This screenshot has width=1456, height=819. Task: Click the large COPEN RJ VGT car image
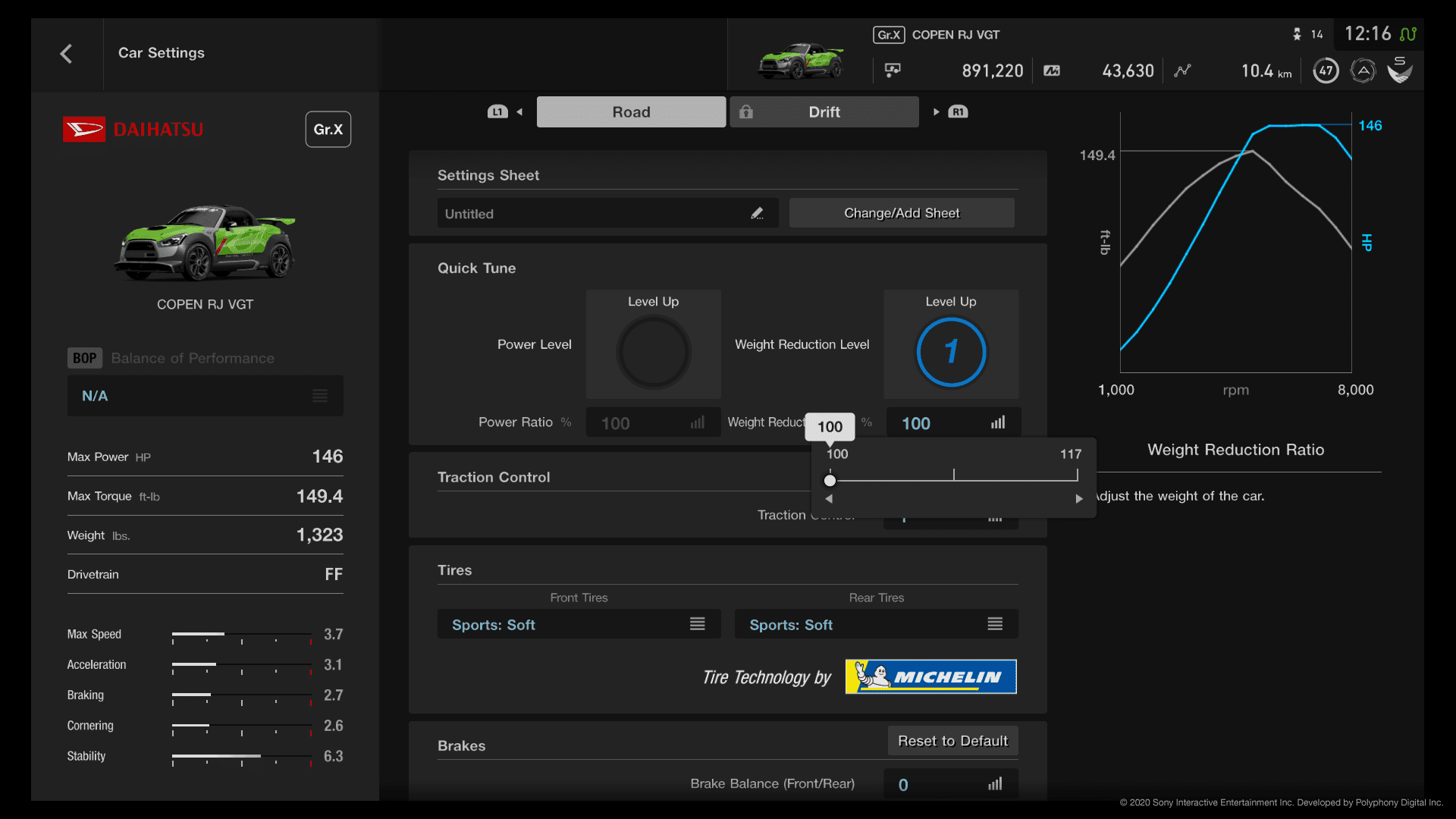tap(205, 243)
